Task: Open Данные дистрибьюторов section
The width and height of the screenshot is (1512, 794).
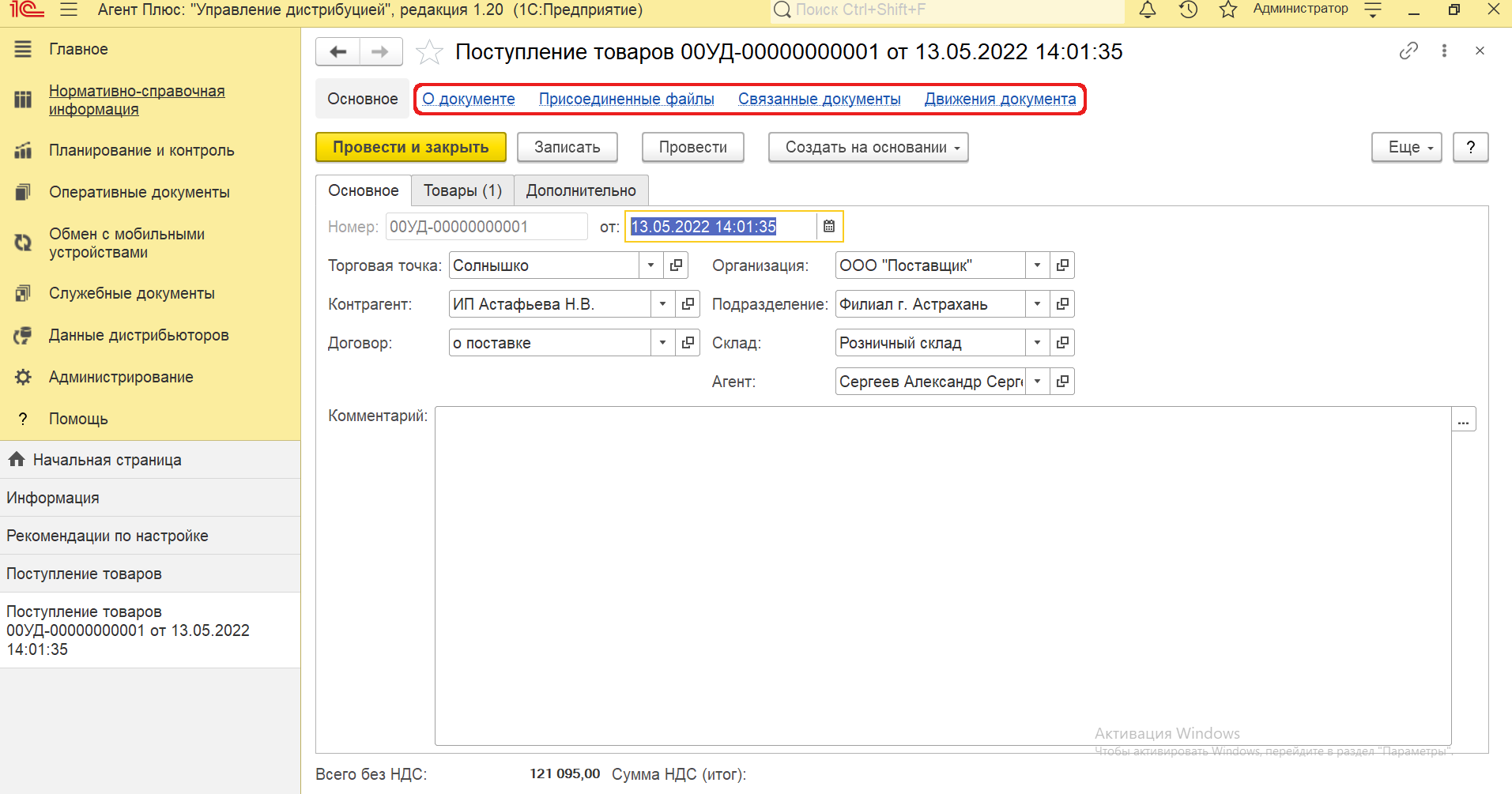Action: click(139, 335)
